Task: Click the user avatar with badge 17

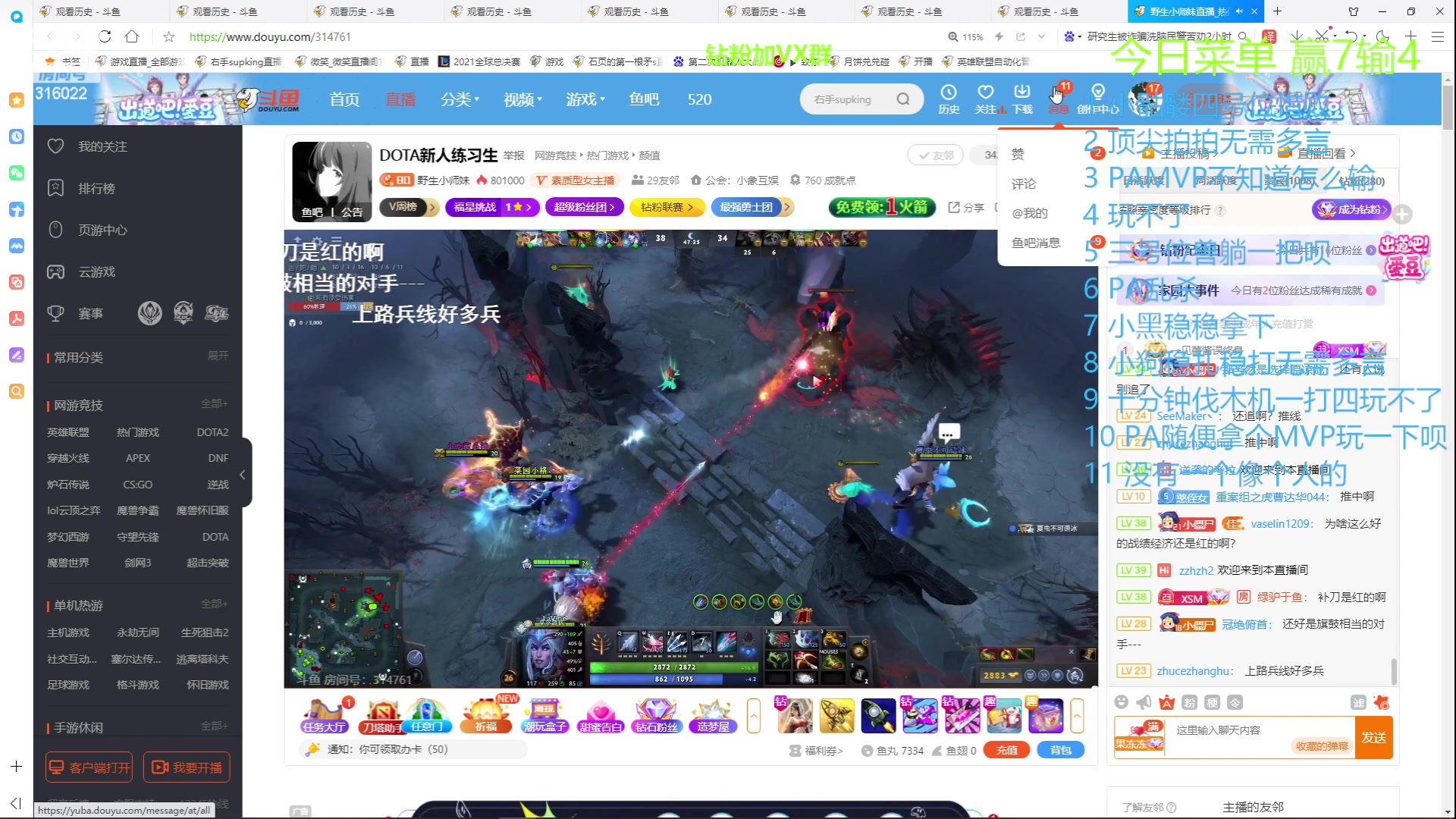Action: point(1145,99)
